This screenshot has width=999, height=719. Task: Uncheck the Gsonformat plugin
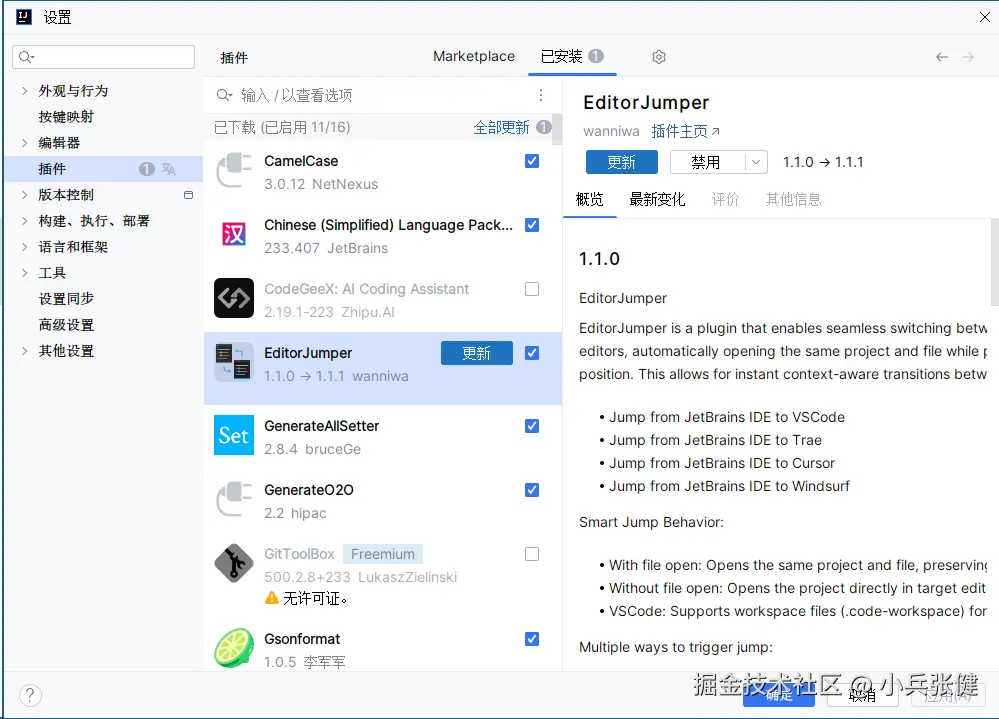click(532, 639)
